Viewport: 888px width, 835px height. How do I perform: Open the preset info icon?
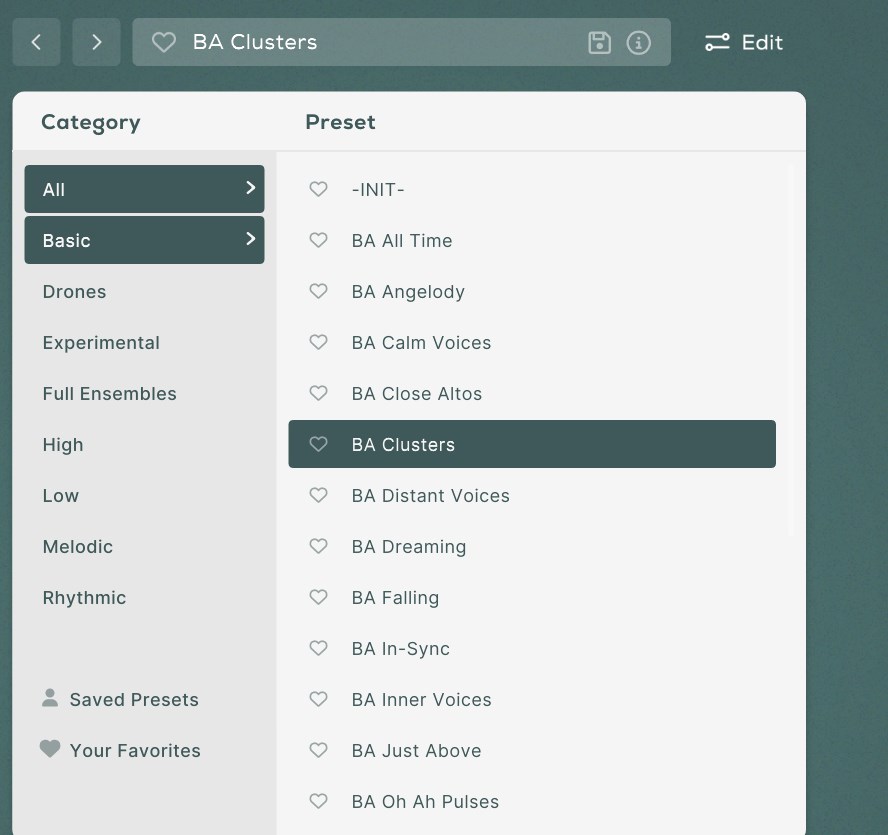[x=638, y=42]
